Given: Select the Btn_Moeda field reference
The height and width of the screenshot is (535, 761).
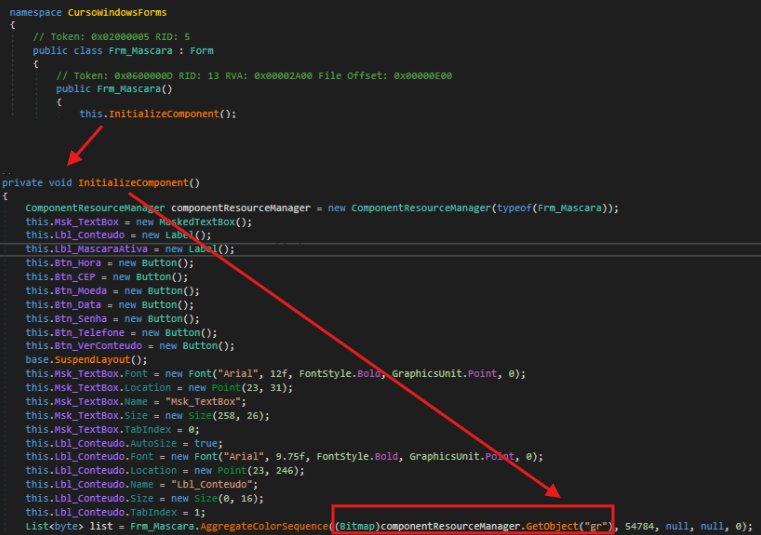Looking at the screenshot, I should tap(76, 291).
